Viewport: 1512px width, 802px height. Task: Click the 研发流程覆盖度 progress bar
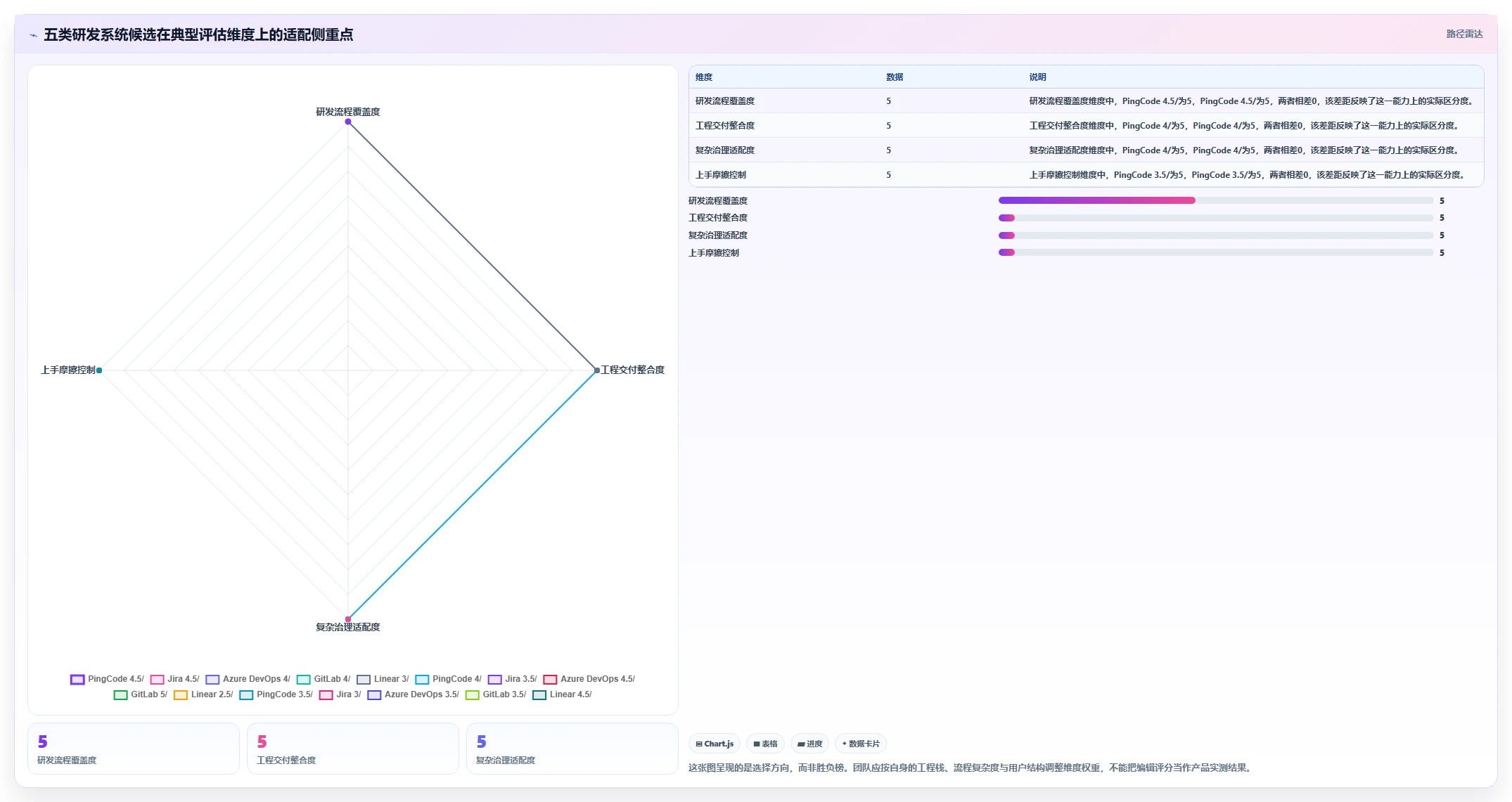pyautogui.click(x=1215, y=200)
